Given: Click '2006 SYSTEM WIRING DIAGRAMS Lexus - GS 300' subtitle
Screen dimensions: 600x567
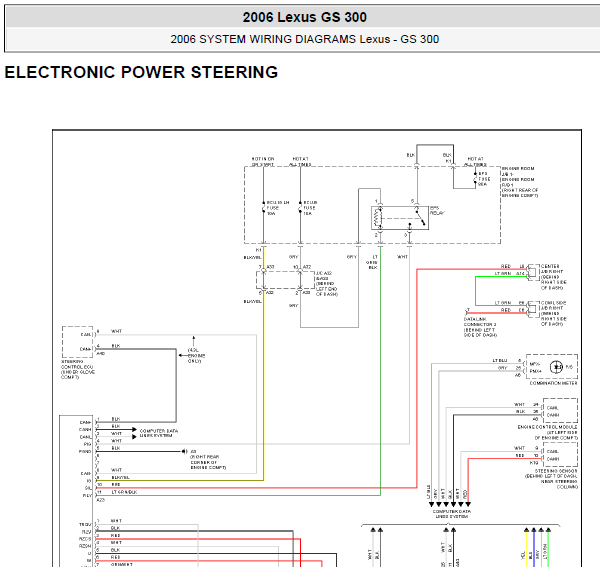Looking at the screenshot, I should click(x=305, y=39).
